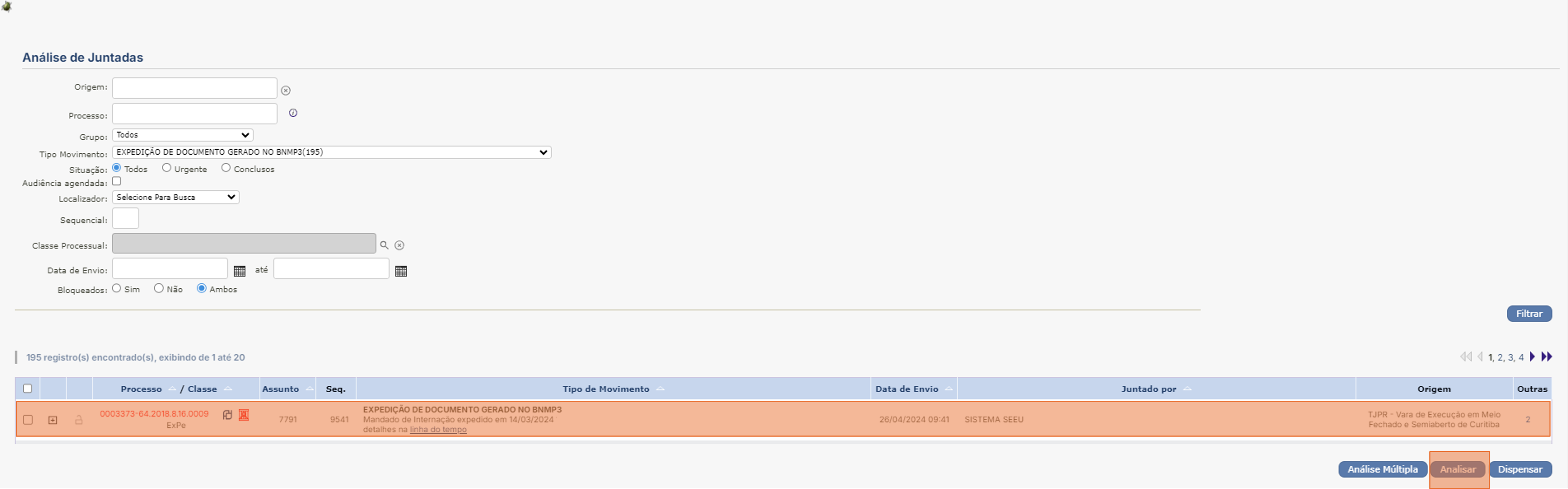This screenshot has height=489, width=1568.
Task: Click the 'SISTEMA SEEU' cell
Action: (994, 419)
